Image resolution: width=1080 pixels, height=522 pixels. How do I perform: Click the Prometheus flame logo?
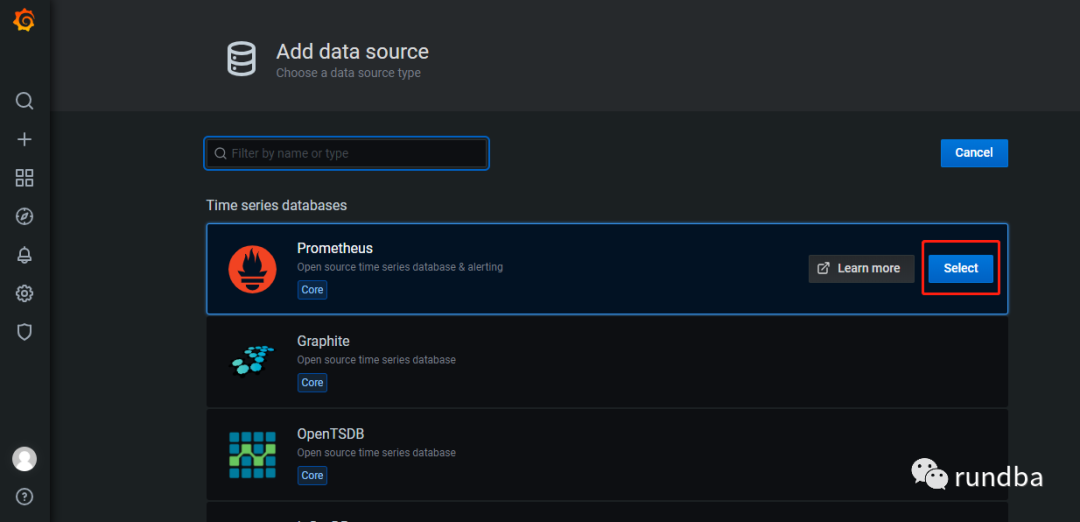[x=252, y=268]
